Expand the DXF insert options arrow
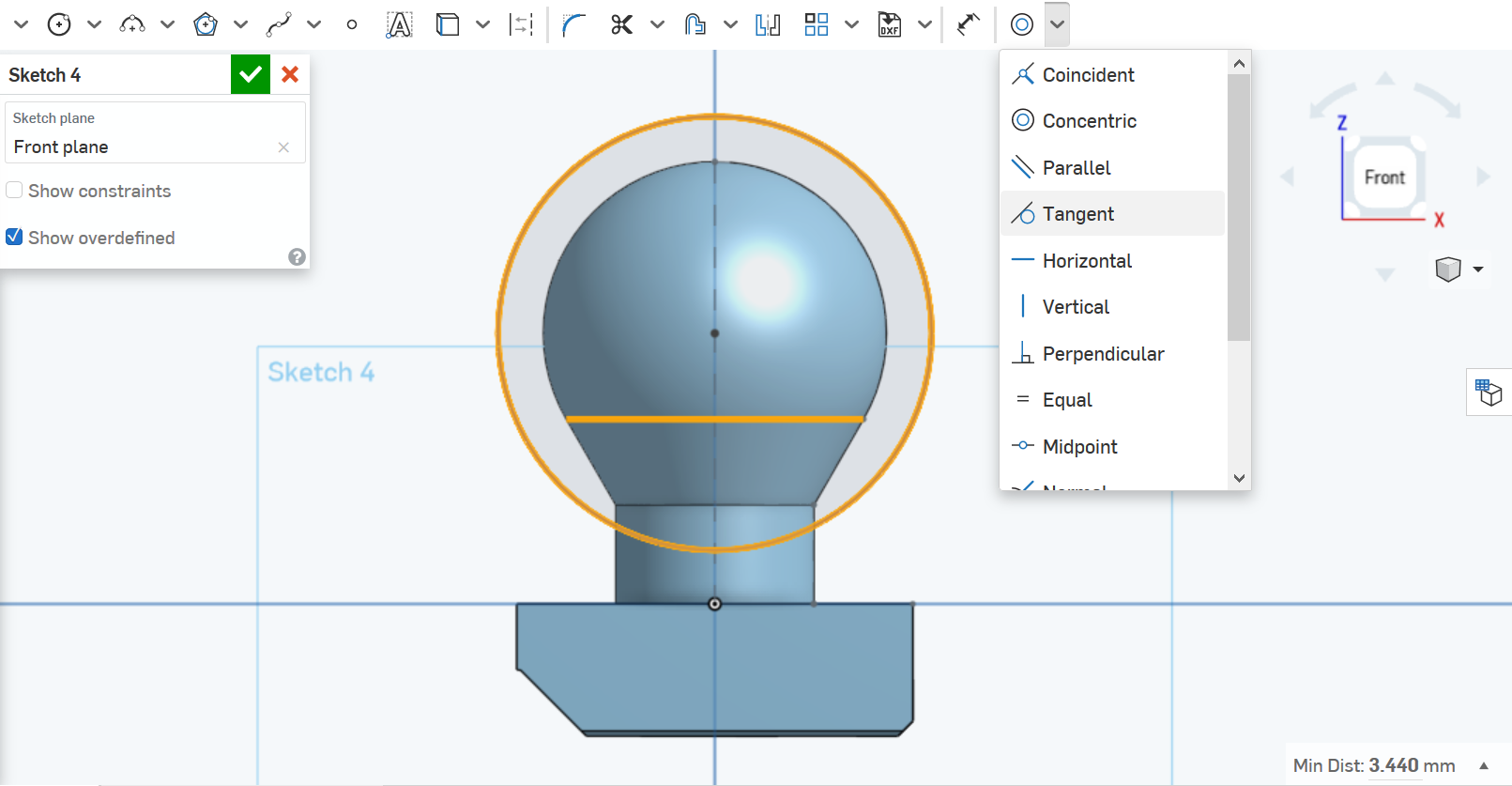 coord(924,24)
